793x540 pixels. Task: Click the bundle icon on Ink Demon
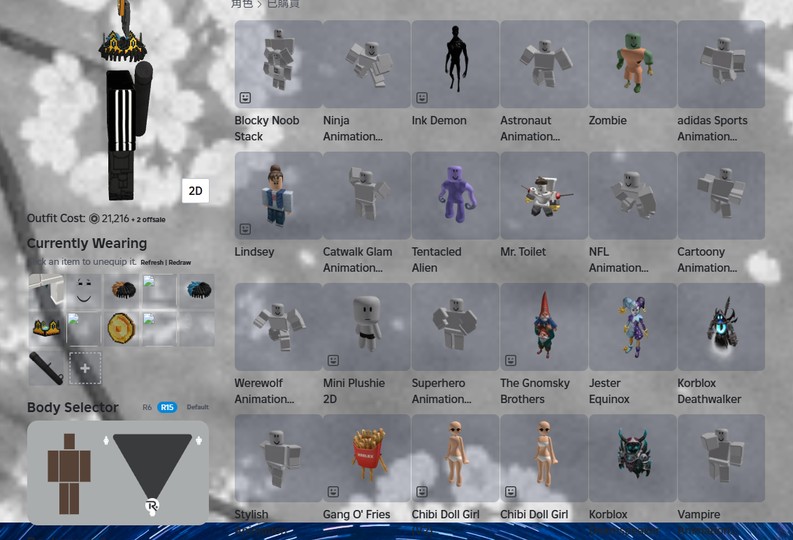[x=422, y=98]
